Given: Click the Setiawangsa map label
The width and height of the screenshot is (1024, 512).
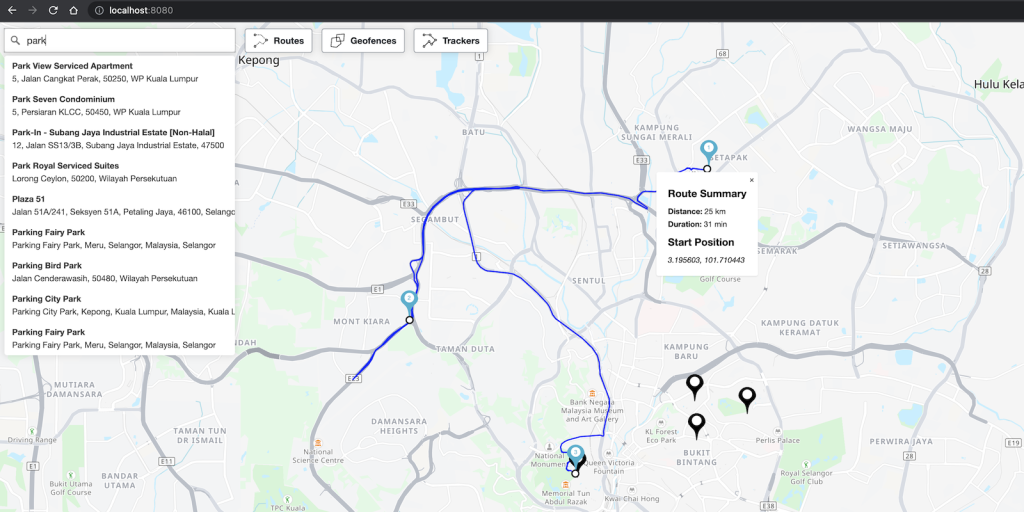Looking at the screenshot, I should pyautogui.click(x=914, y=246).
